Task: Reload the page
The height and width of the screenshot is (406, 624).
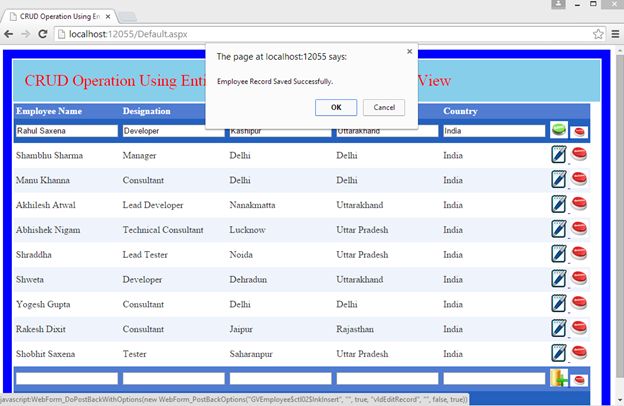Action: coord(43,34)
